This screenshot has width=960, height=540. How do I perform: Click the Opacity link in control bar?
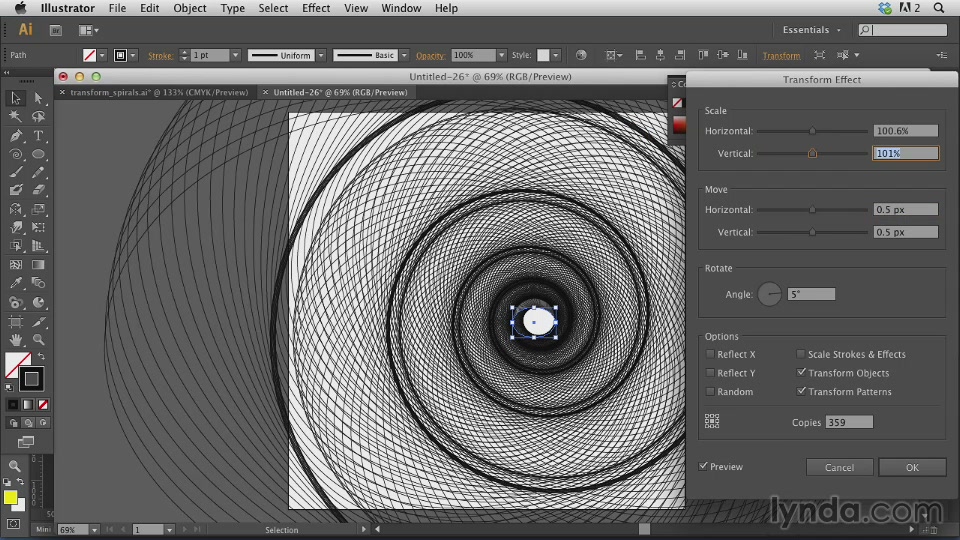pyautogui.click(x=430, y=56)
